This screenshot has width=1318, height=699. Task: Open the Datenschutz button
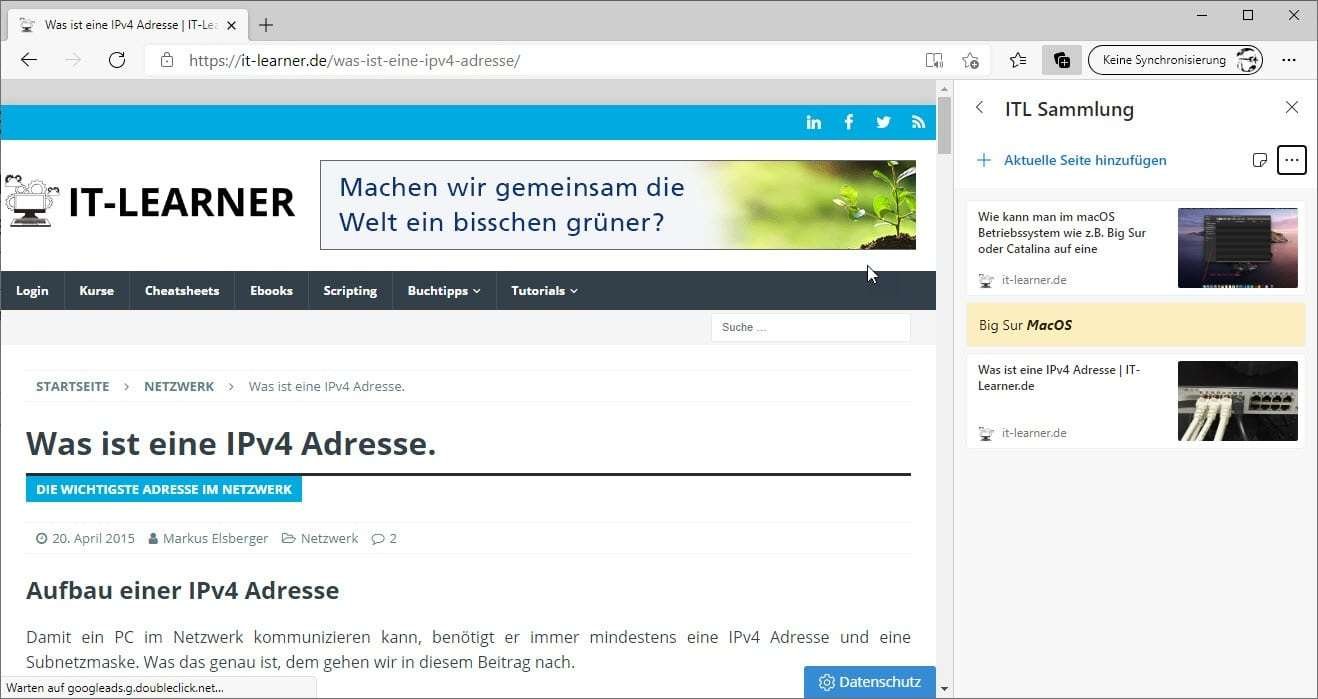869,681
